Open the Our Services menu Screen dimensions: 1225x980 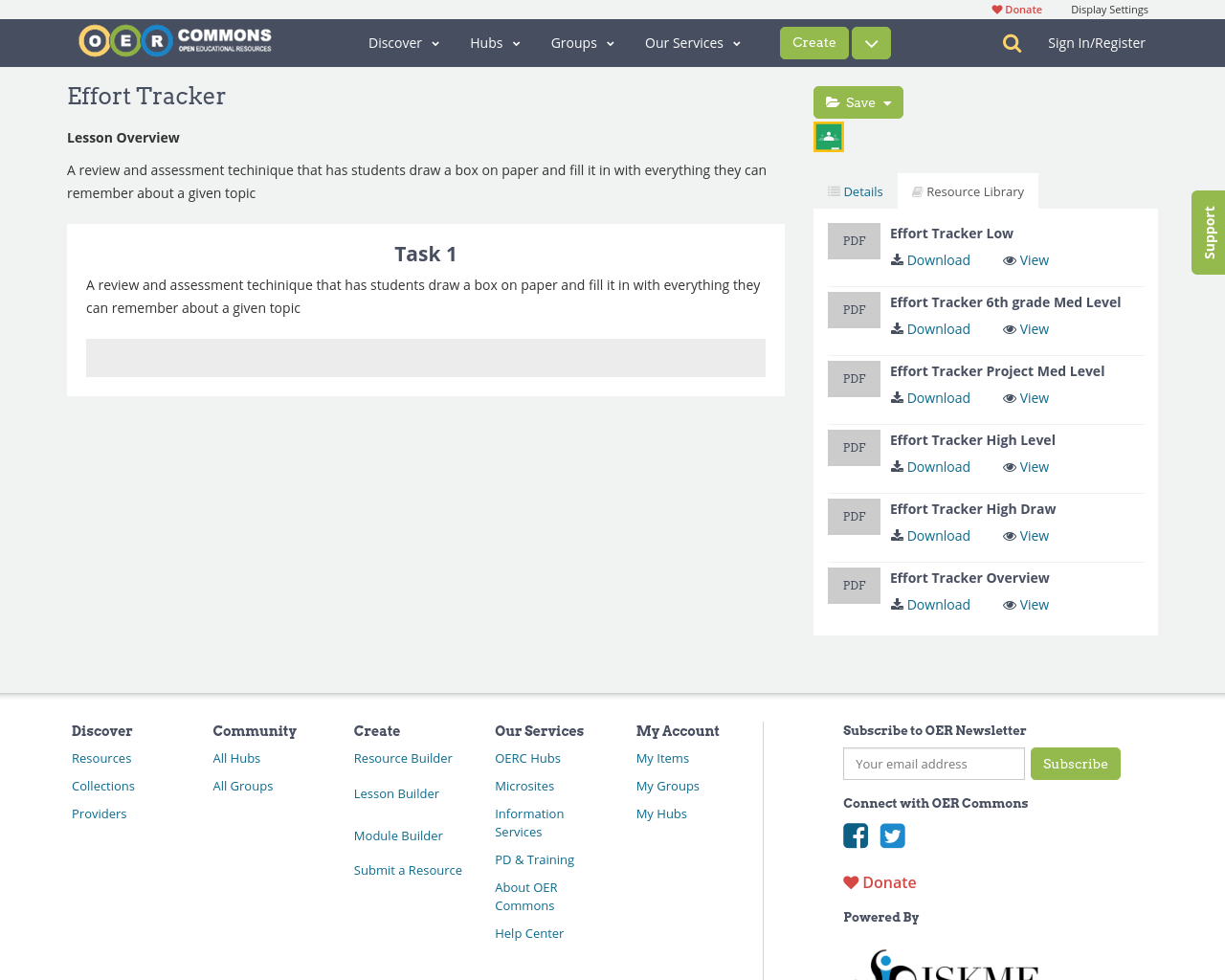692,42
